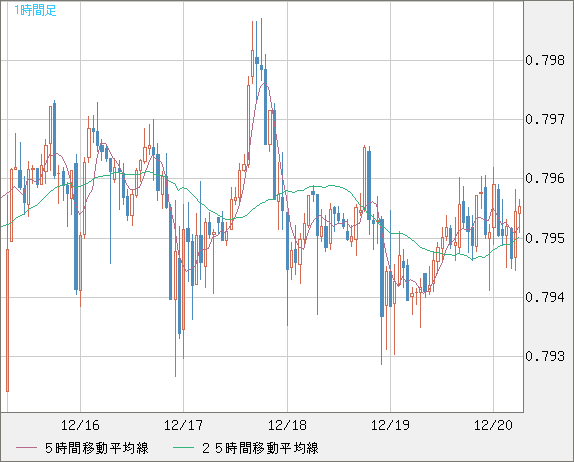Viewport: 574px width, 462px height.
Task: Click the 25時間移動平均線 legend text
Action: [260, 448]
